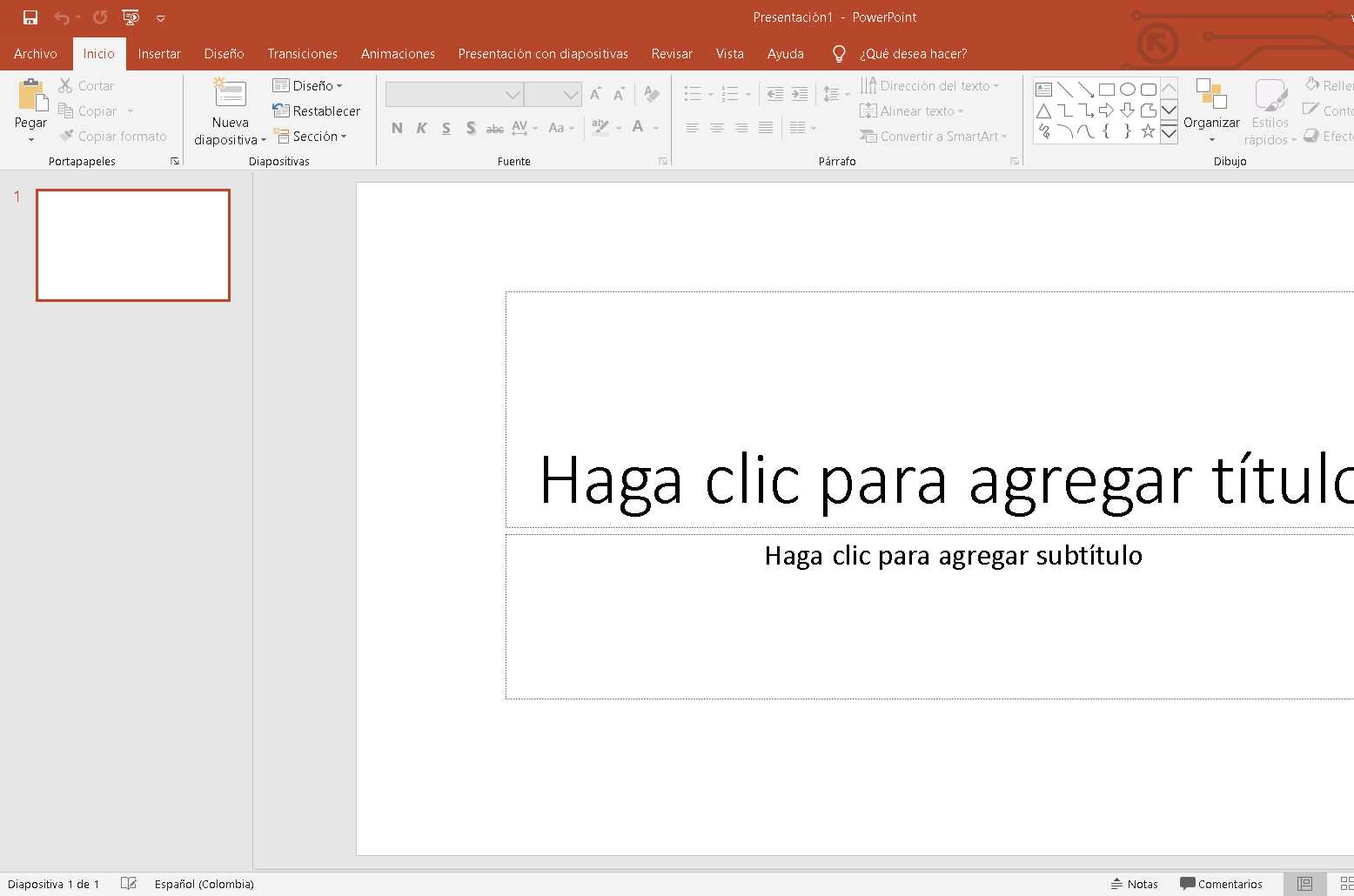1354x896 pixels.
Task: Expand the Pegar options arrow
Action: (x=31, y=139)
